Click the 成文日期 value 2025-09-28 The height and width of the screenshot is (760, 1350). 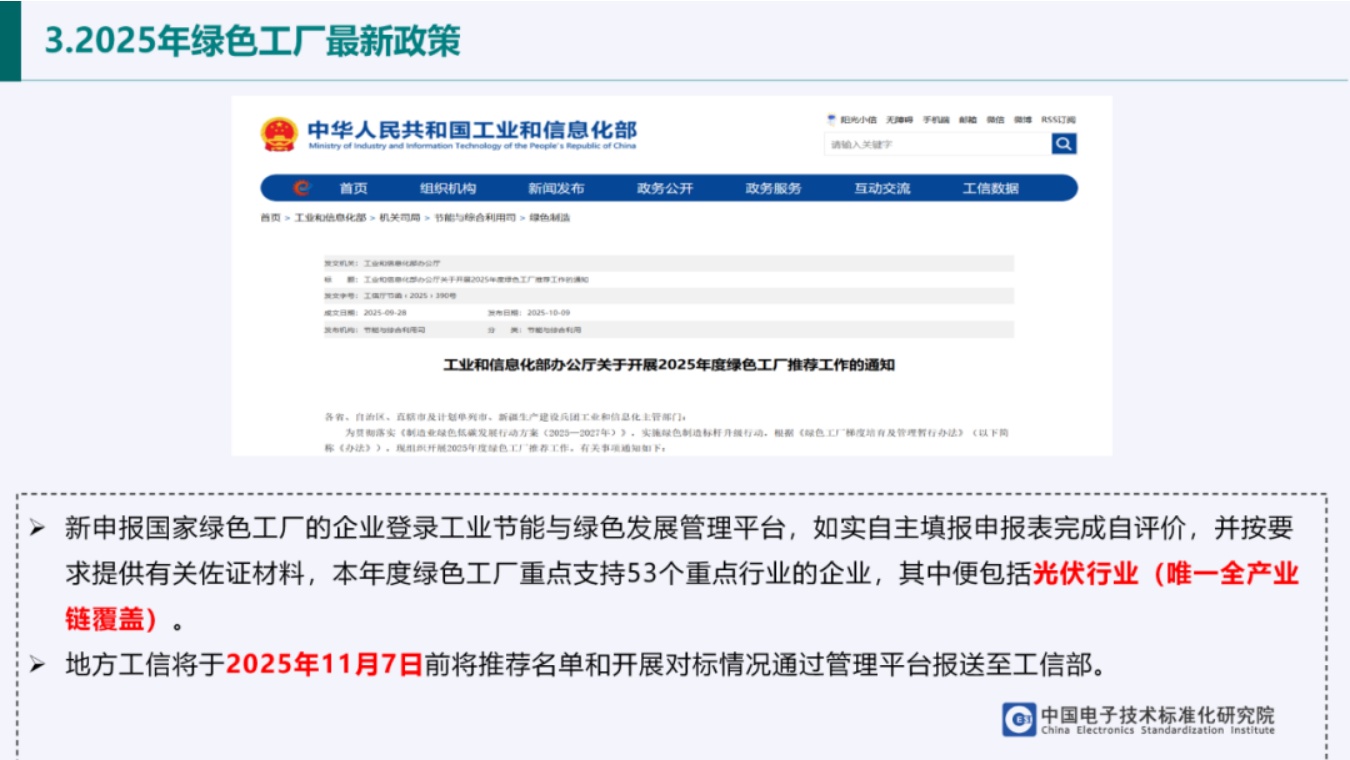point(384,313)
